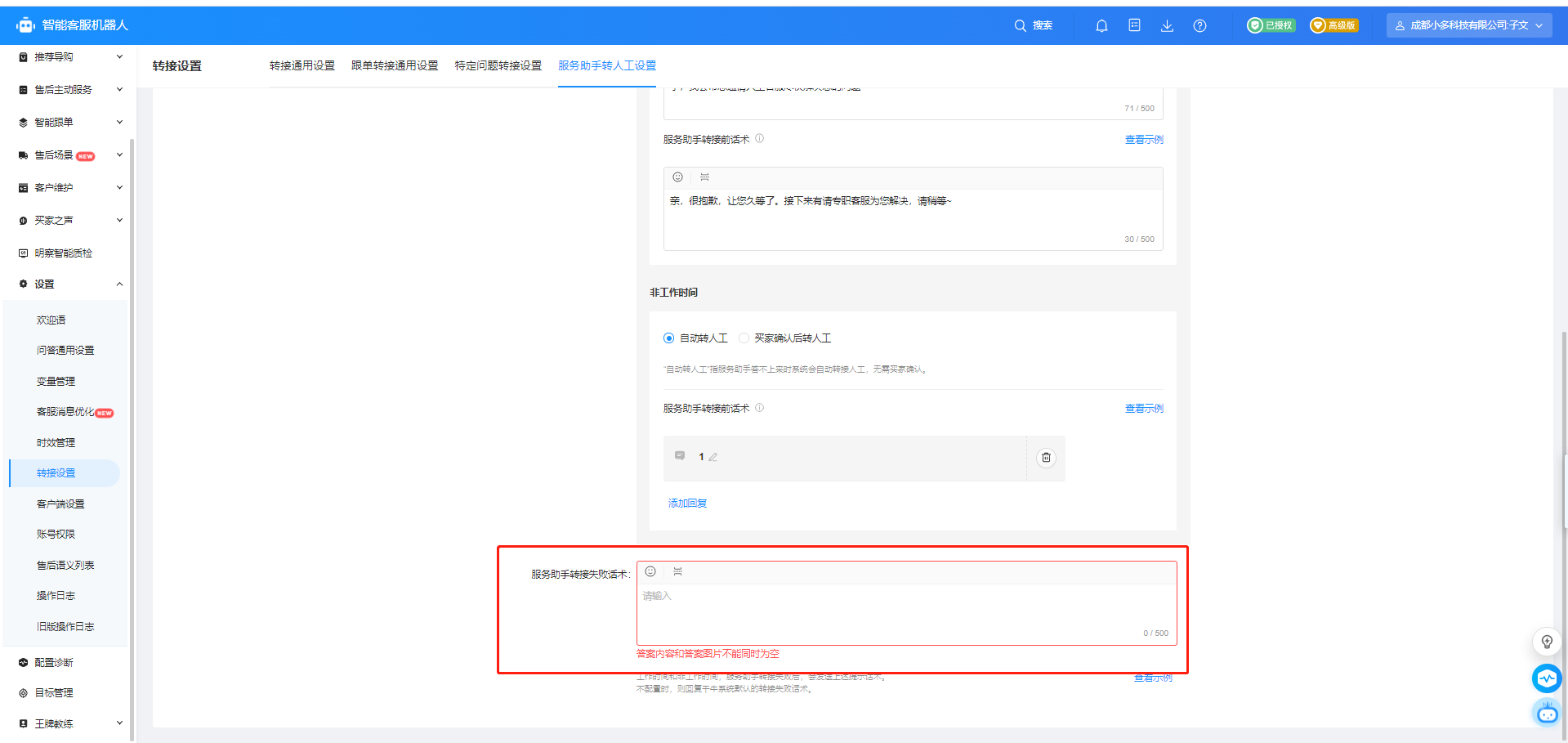
Task: Open the notification bell
Action: [1101, 25]
